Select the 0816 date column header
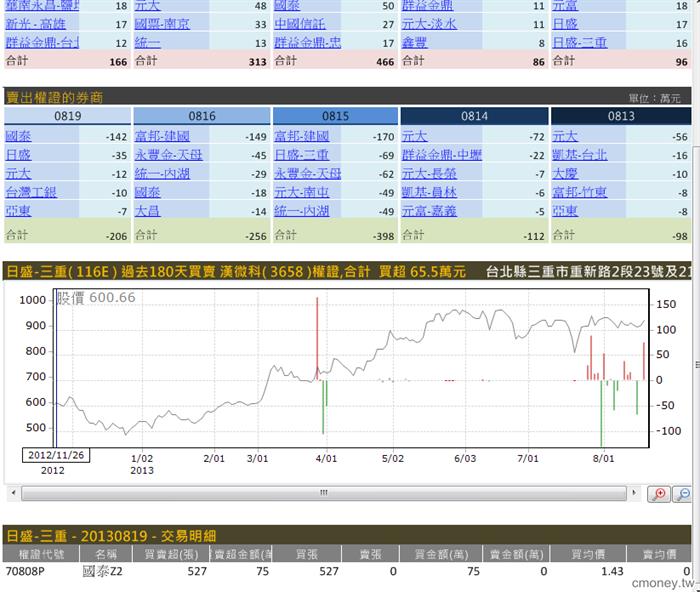This screenshot has height=592, width=700. click(202, 116)
